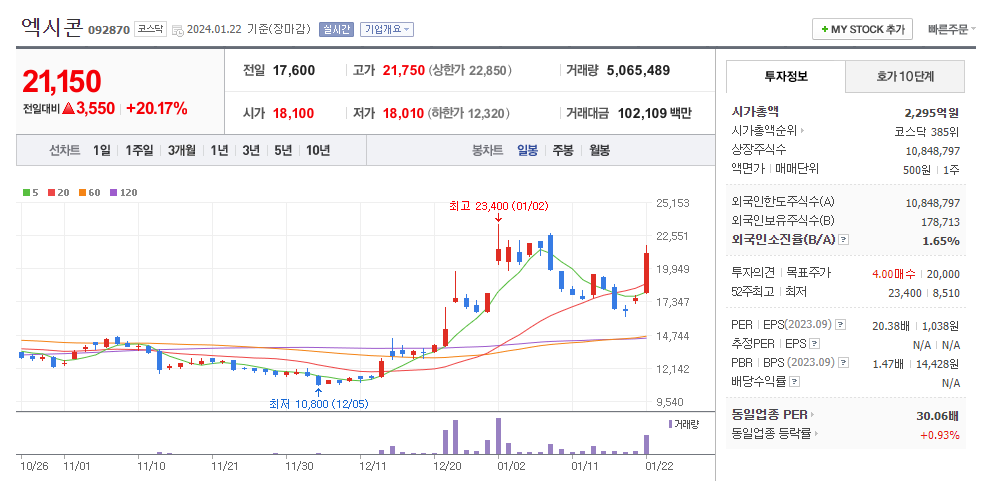Click 시가총액 value 2,295억원
The image size is (1005, 481).
[932, 113]
